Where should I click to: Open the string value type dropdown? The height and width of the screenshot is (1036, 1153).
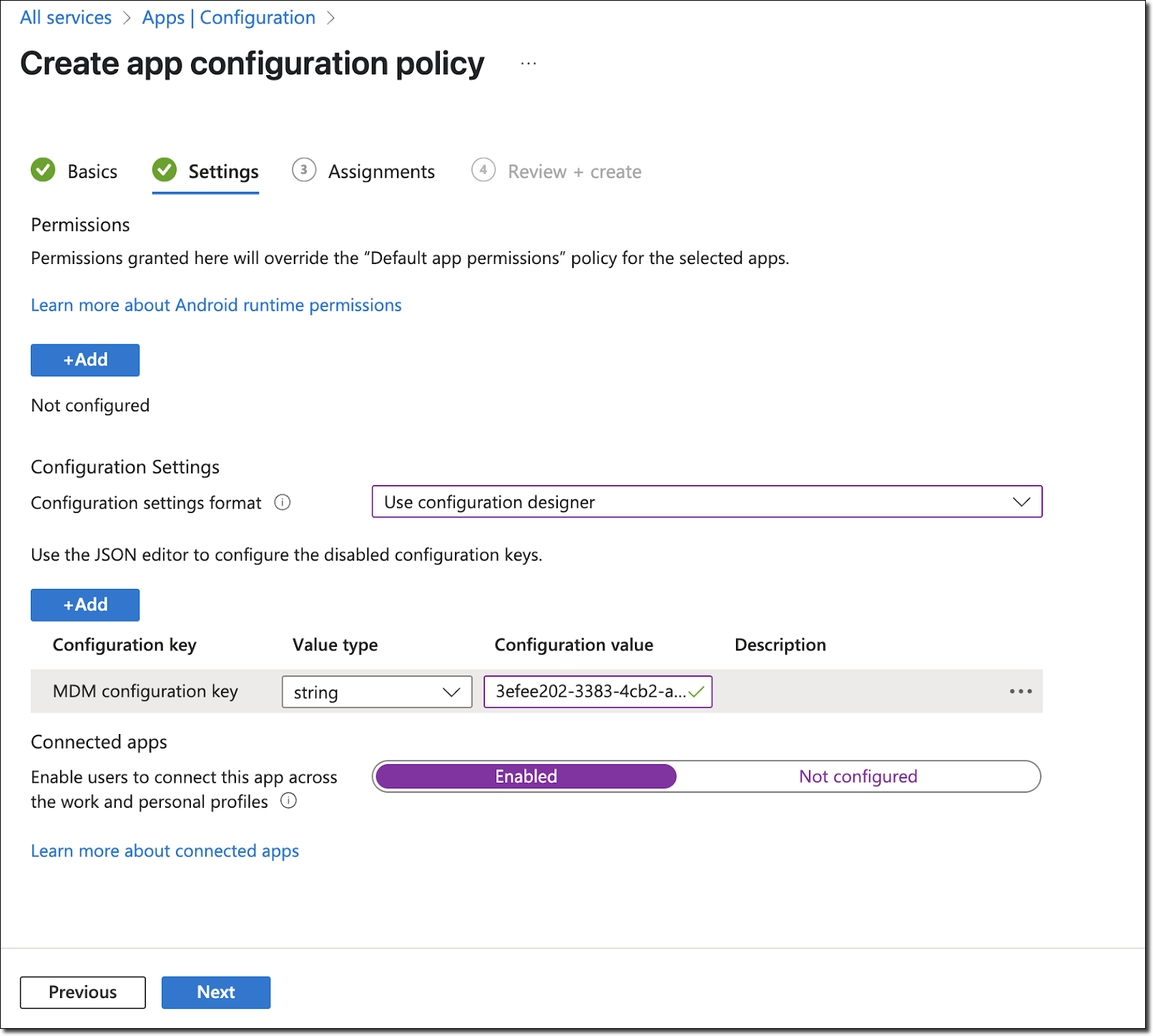tap(377, 692)
